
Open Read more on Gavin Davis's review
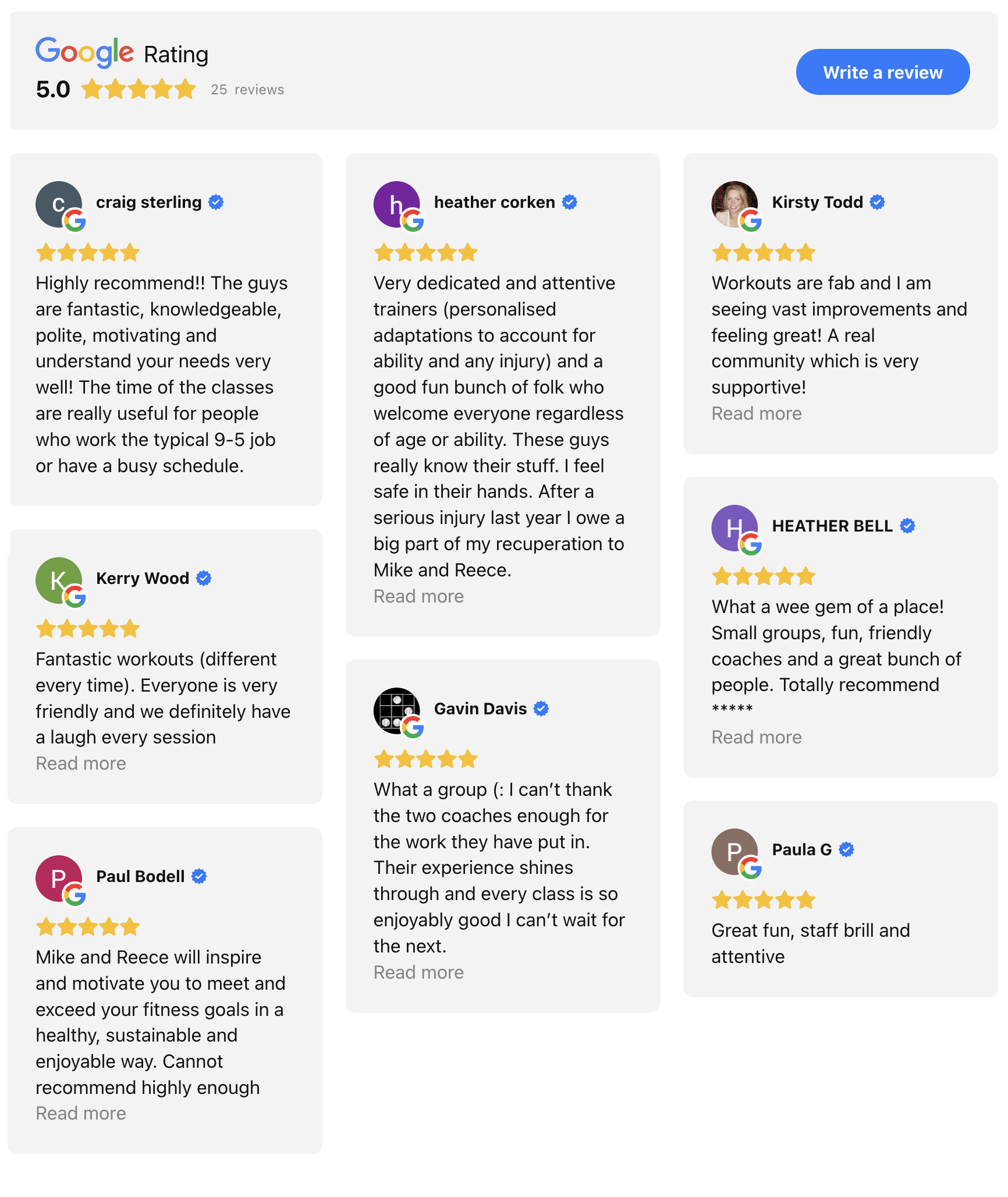(x=418, y=972)
